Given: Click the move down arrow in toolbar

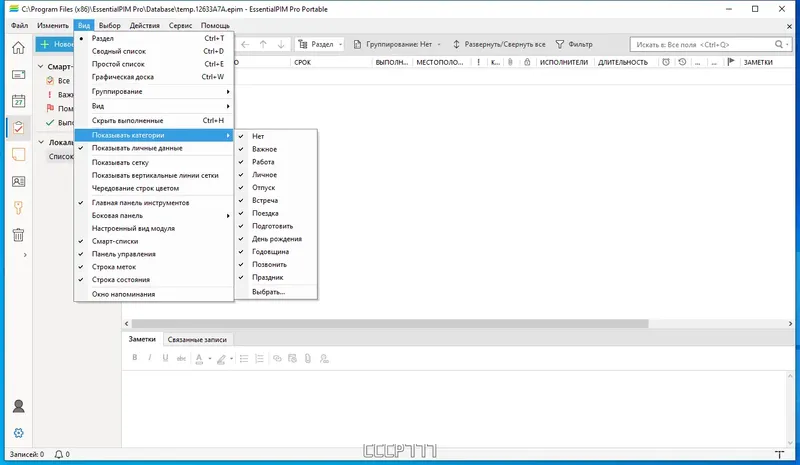Looking at the screenshot, I should coord(281,44).
